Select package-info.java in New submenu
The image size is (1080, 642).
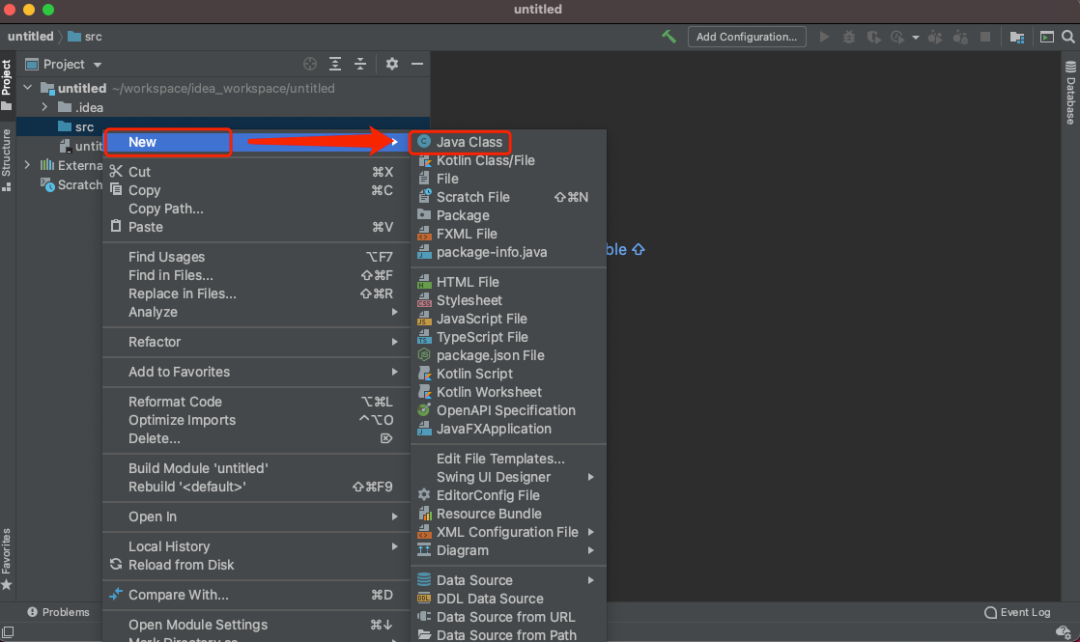(508, 252)
